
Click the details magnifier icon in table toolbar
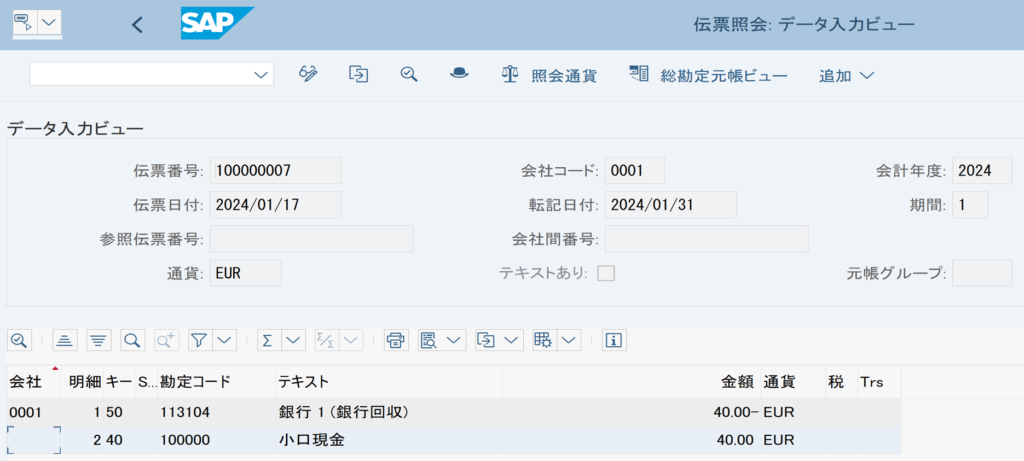click(18, 340)
